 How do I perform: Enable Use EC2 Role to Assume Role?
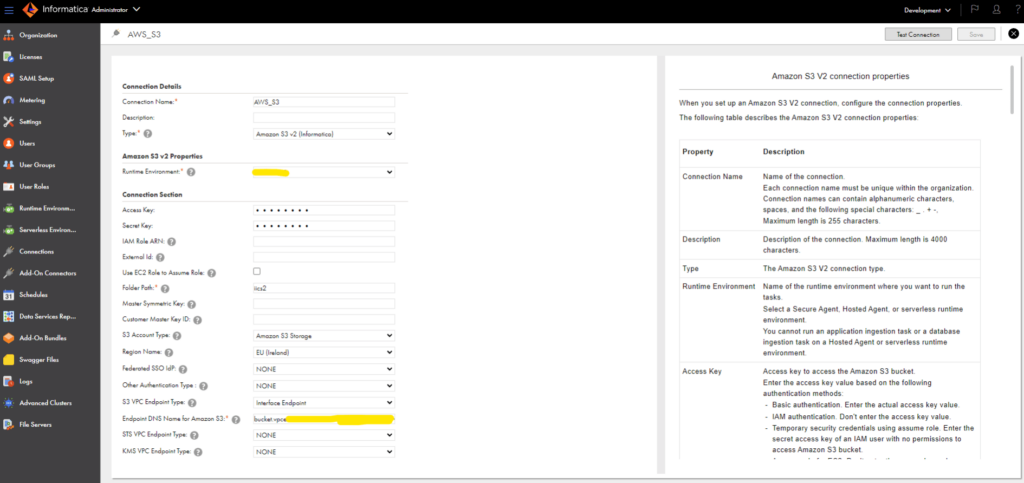click(257, 272)
